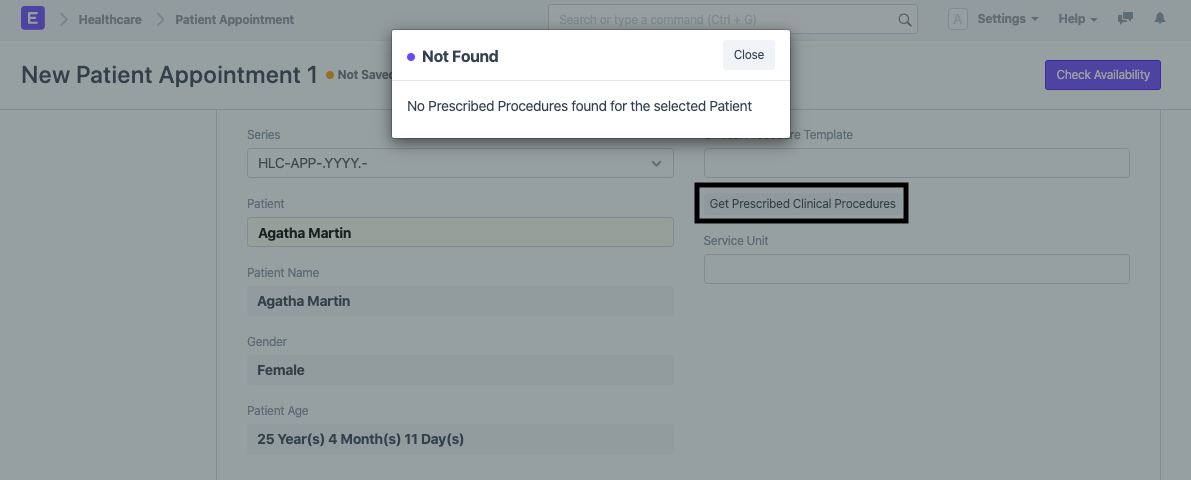
Task: Open the notifications bell icon
Action: click(1160, 19)
